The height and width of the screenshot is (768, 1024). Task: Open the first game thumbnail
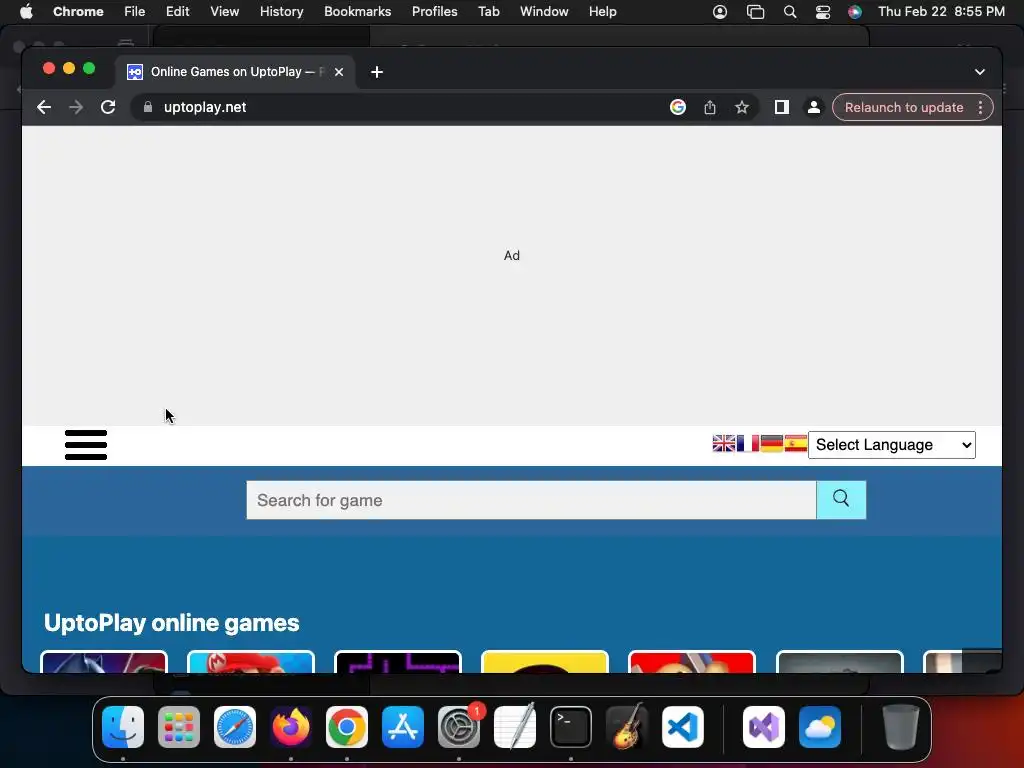tap(104, 662)
